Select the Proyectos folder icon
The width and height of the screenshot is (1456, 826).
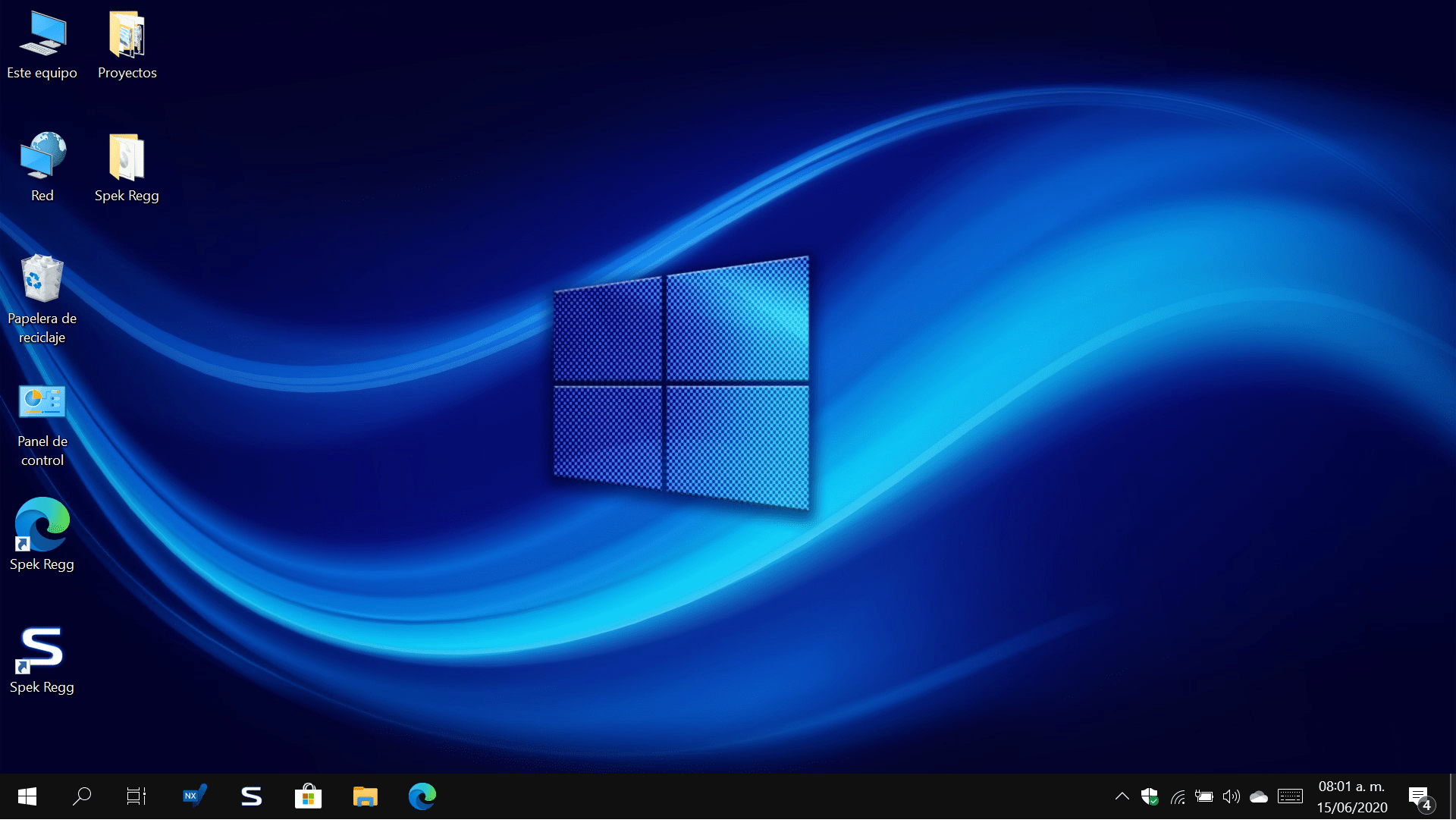tap(127, 36)
